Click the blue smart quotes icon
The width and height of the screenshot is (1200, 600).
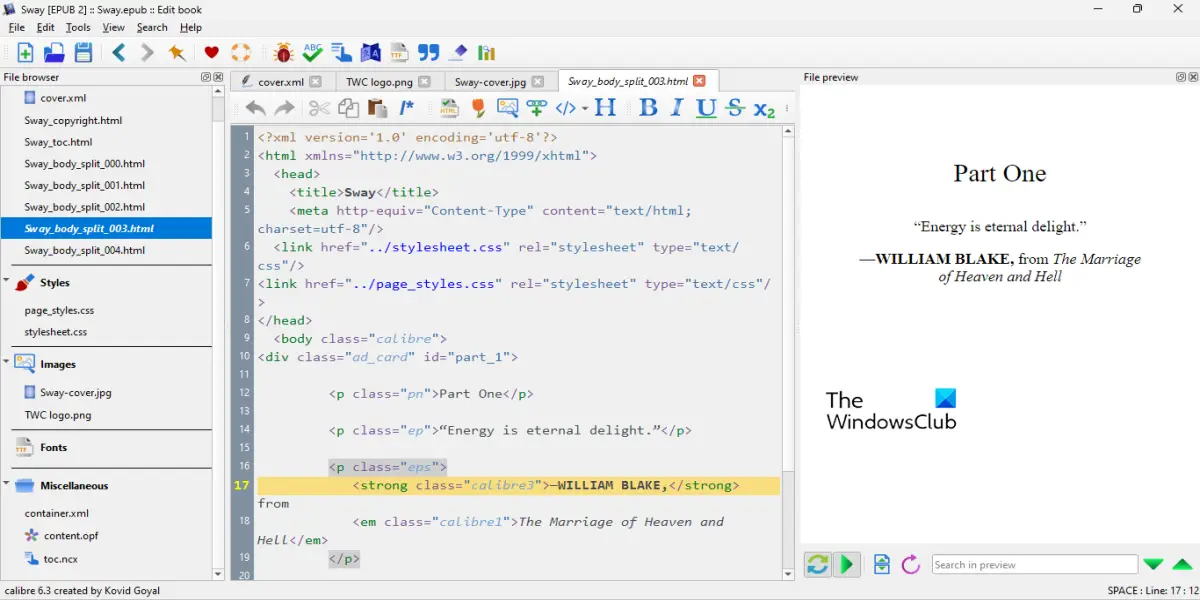[429, 53]
